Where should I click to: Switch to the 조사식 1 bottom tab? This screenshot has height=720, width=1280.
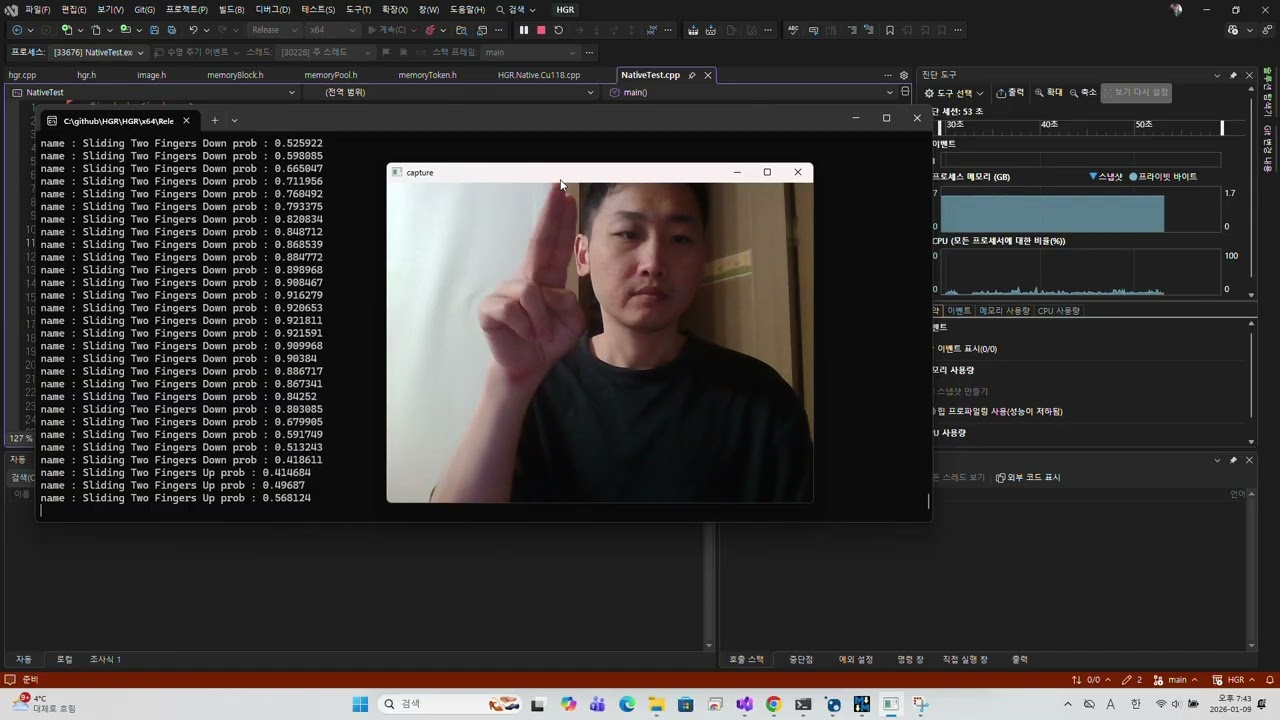pyautogui.click(x=105, y=660)
